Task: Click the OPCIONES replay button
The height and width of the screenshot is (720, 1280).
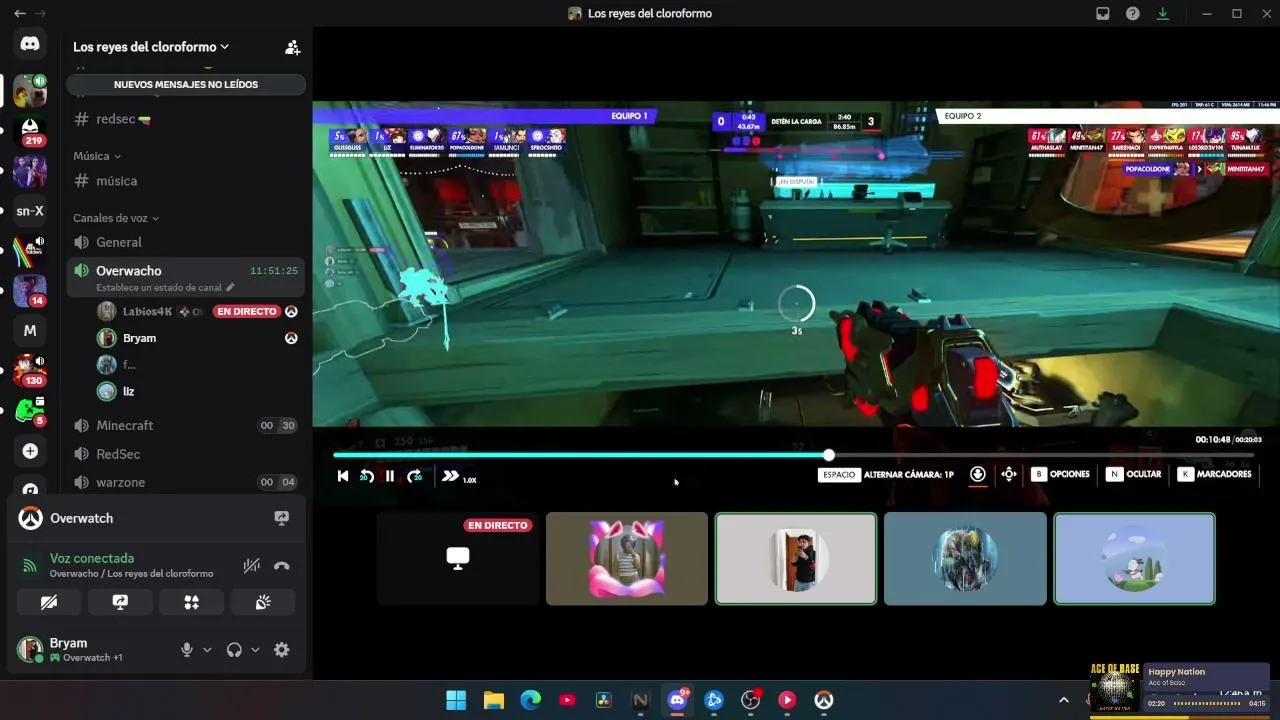Action: 1061,474
